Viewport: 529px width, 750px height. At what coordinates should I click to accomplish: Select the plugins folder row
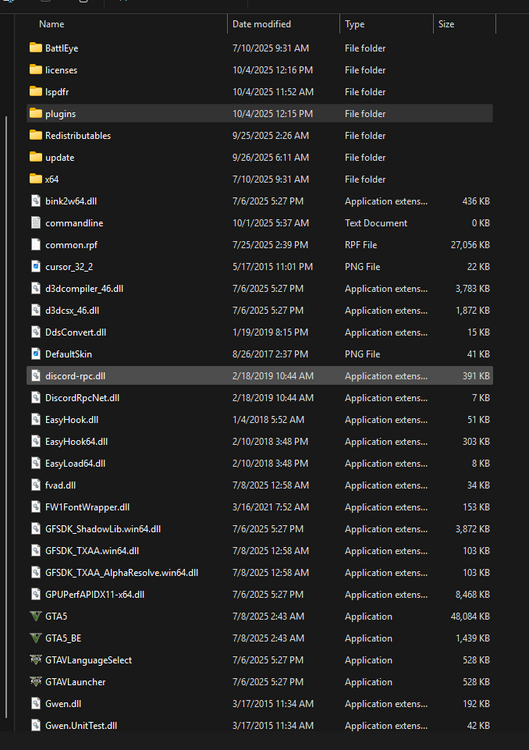[x=260, y=113]
